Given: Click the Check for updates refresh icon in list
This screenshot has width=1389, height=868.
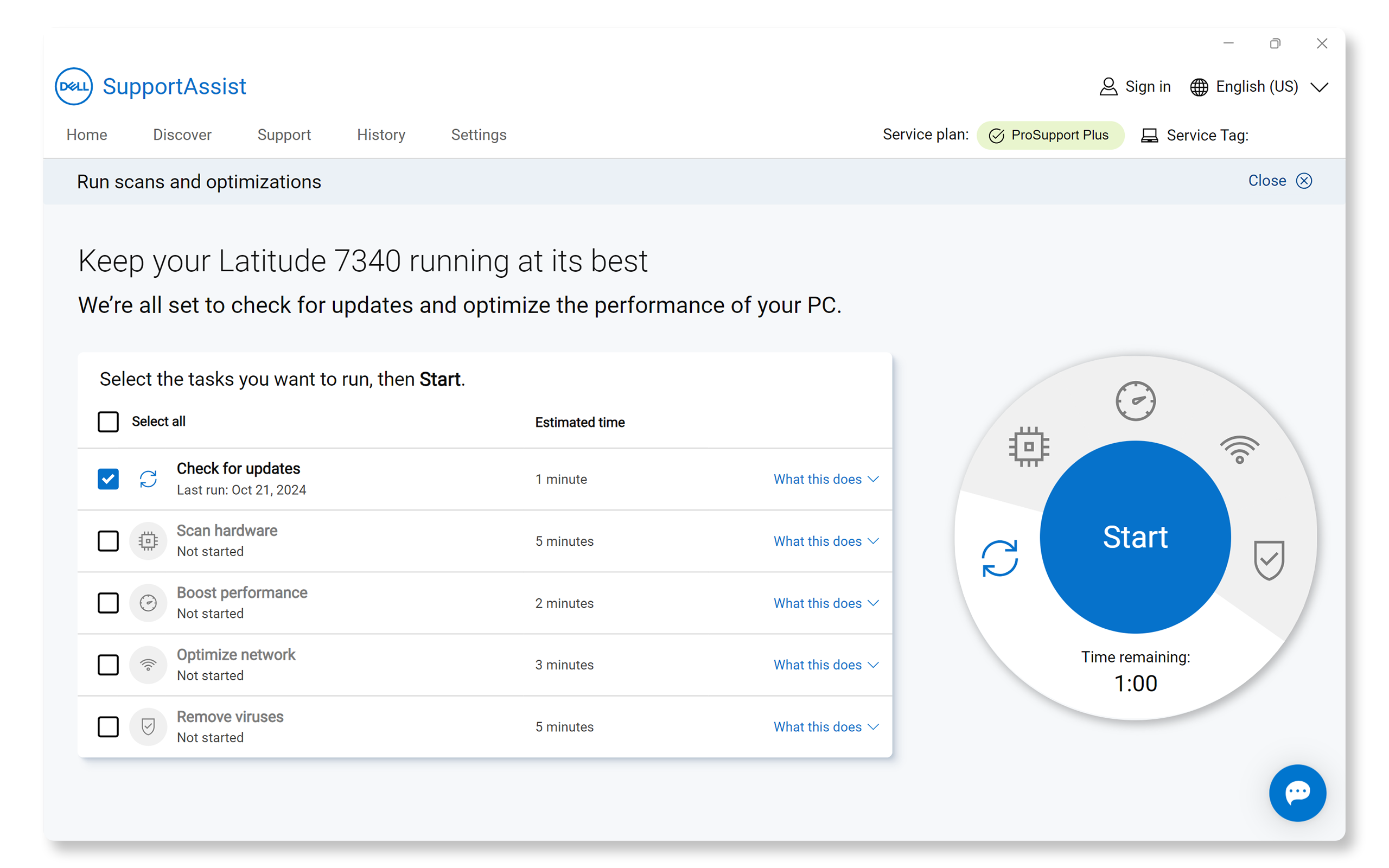Looking at the screenshot, I should pos(148,479).
